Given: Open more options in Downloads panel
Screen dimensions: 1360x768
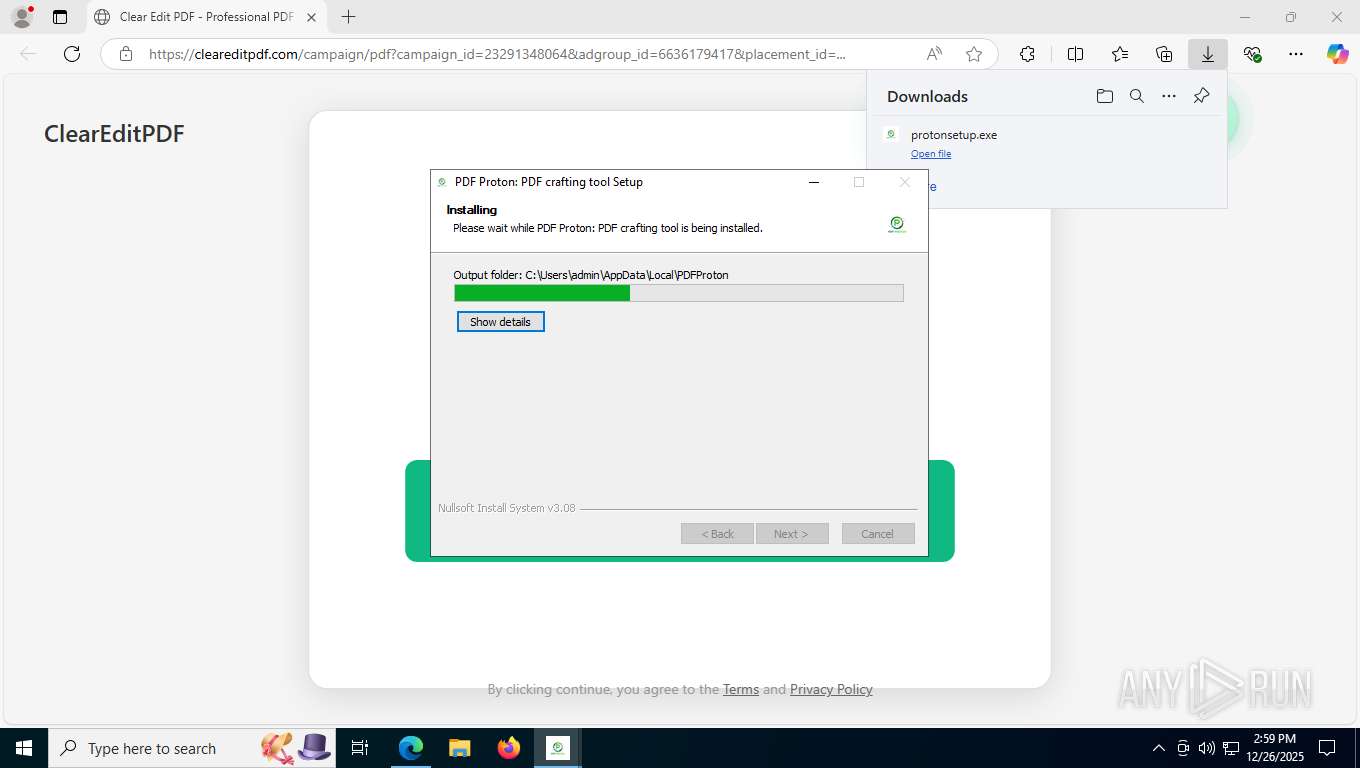Looking at the screenshot, I should tap(1168, 96).
